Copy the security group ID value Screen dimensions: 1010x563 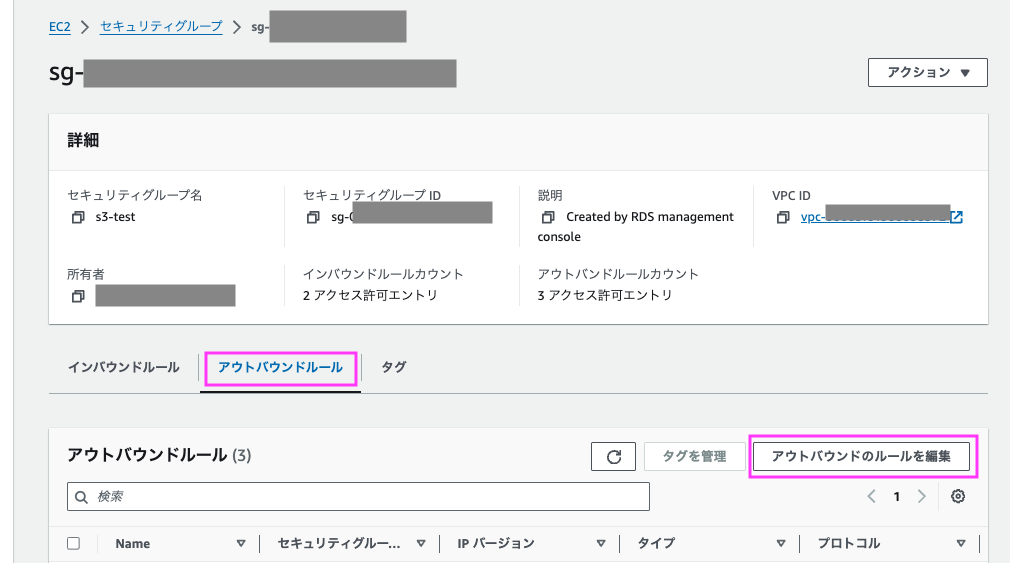(313, 217)
